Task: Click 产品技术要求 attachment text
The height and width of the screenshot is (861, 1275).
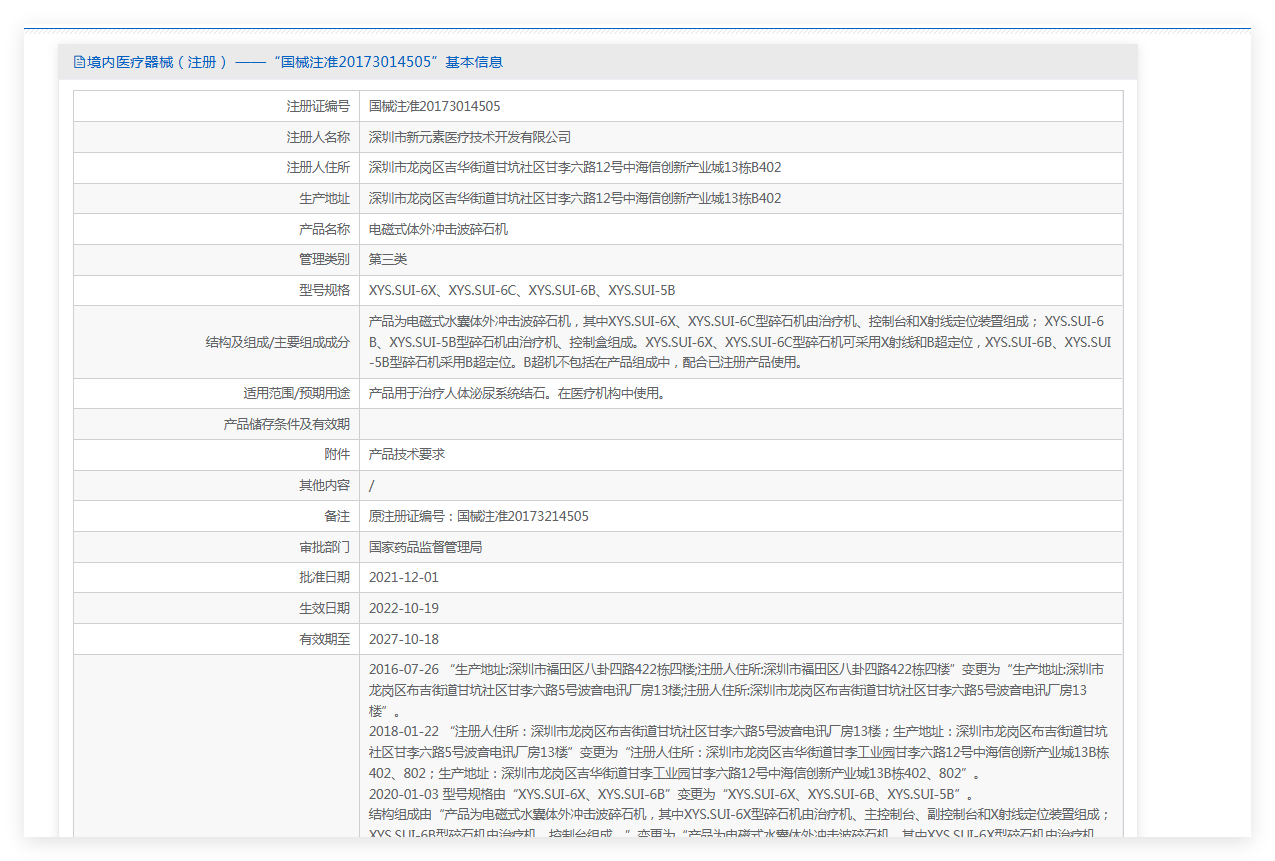Action: click(x=407, y=455)
